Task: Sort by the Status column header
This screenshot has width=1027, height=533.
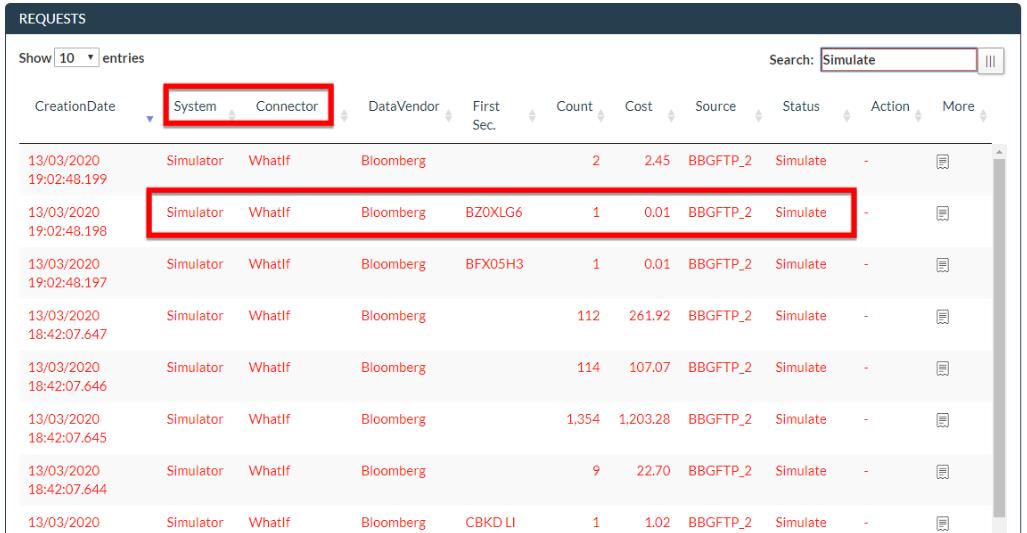Action: click(x=801, y=107)
